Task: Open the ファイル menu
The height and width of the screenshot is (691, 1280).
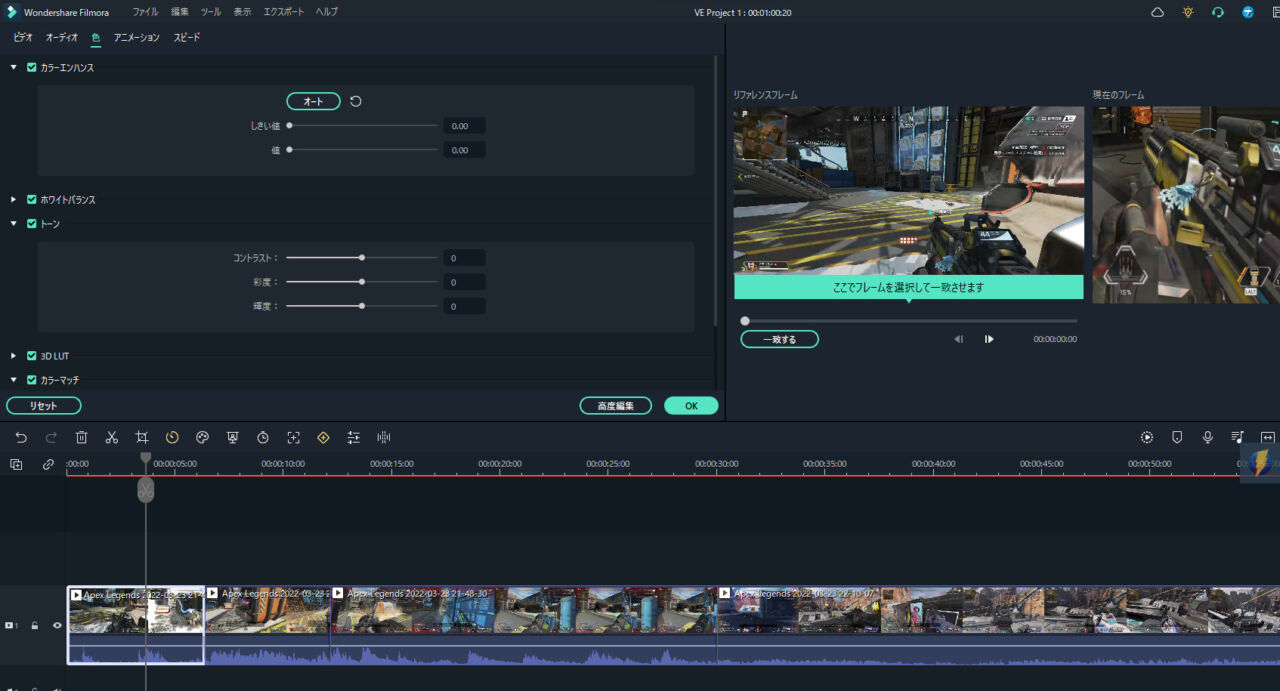Action: point(145,12)
